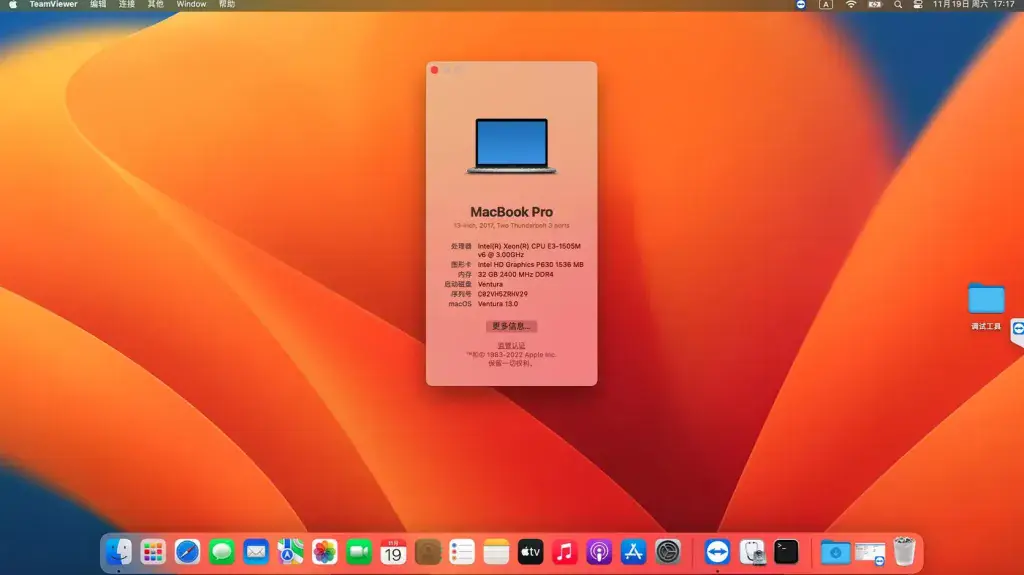Click the MacBook Pro laptop image

coord(511,146)
